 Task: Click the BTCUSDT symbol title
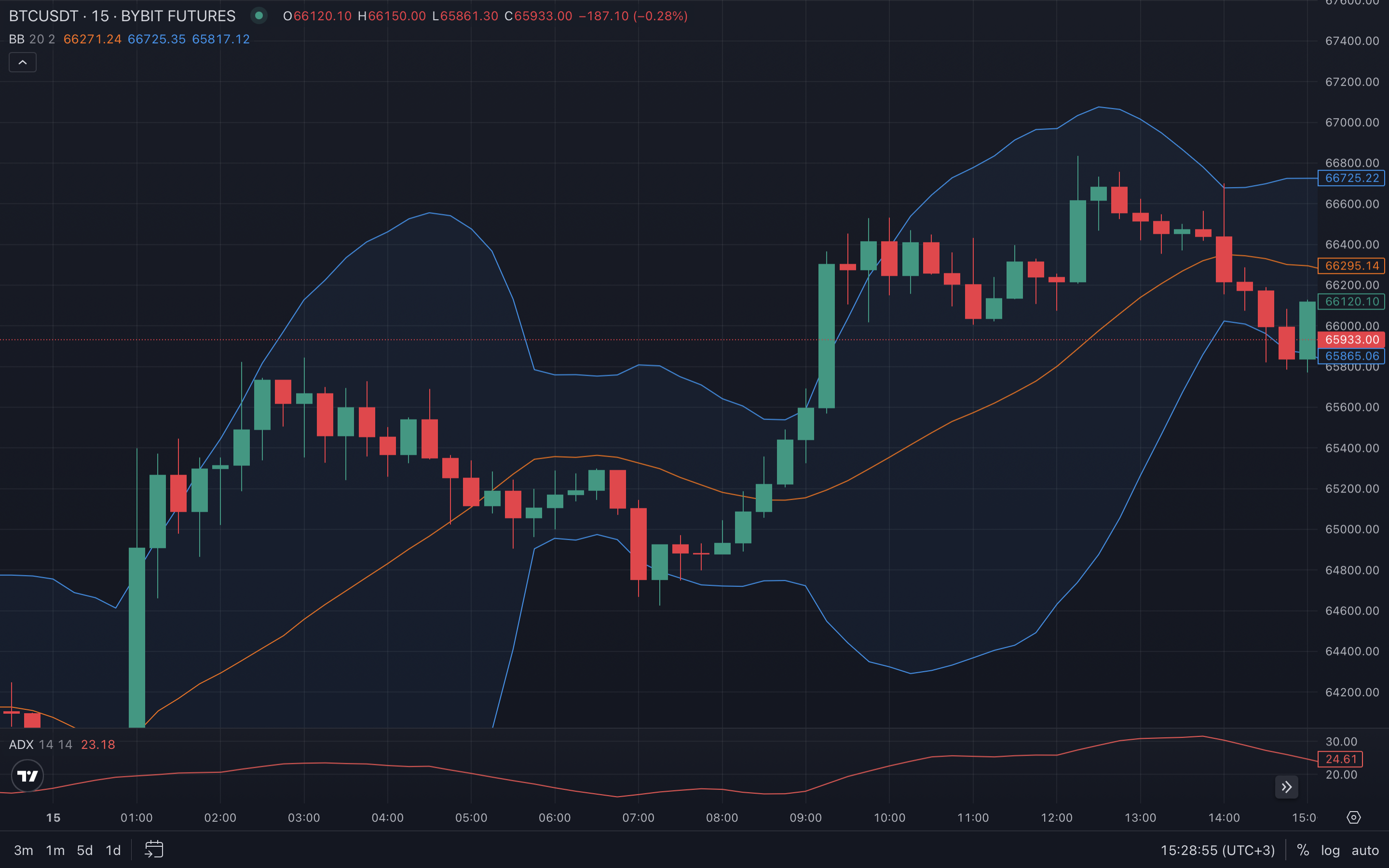coord(43,16)
